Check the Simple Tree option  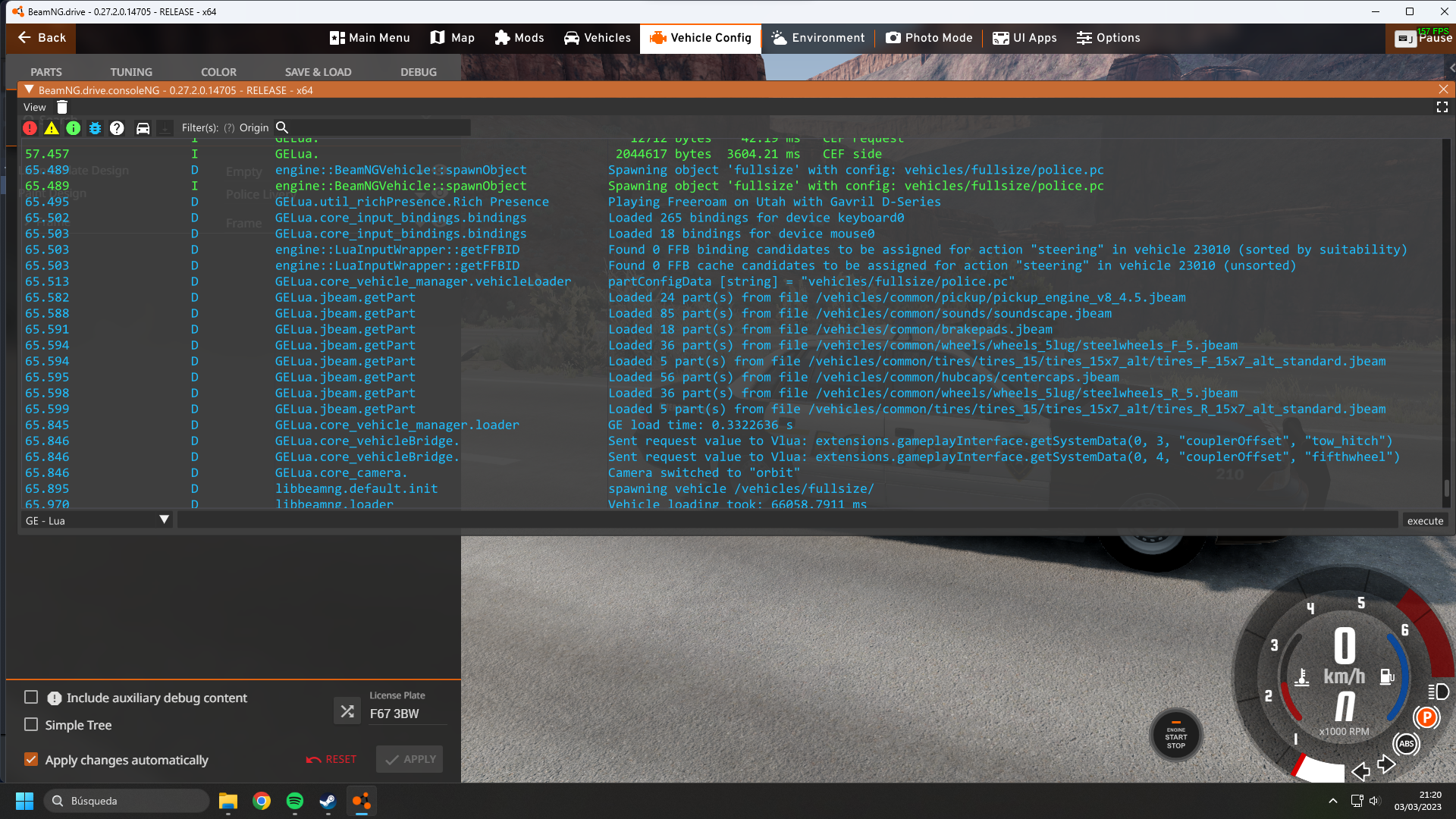click(x=31, y=725)
